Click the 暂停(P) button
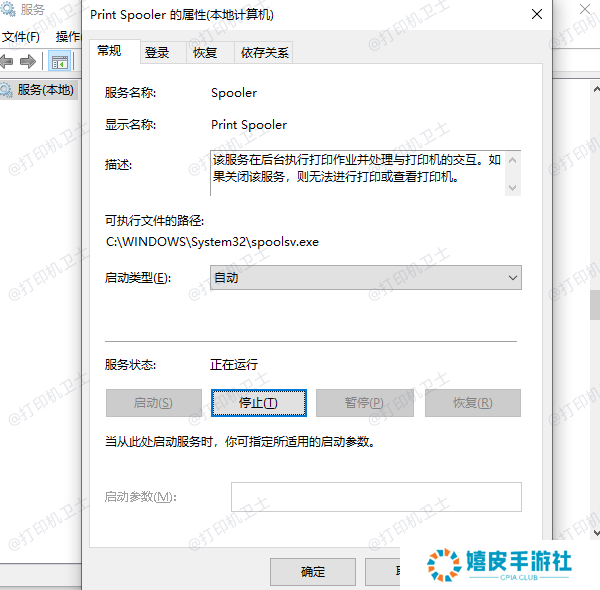This screenshot has width=600, height=590. pyautogui.click(x=364, y=403)
